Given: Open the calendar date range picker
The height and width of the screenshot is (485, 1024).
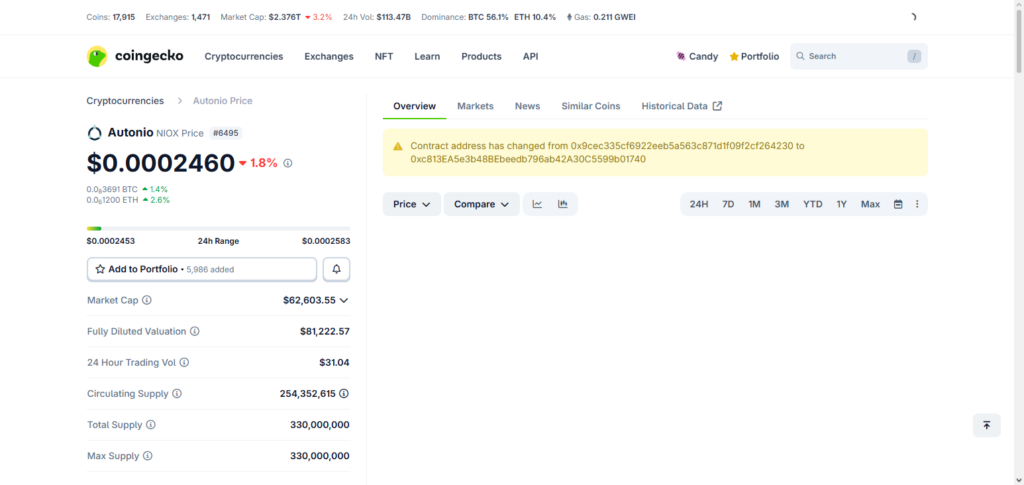Looking at the screenshot, I should (x=898, y=204).
